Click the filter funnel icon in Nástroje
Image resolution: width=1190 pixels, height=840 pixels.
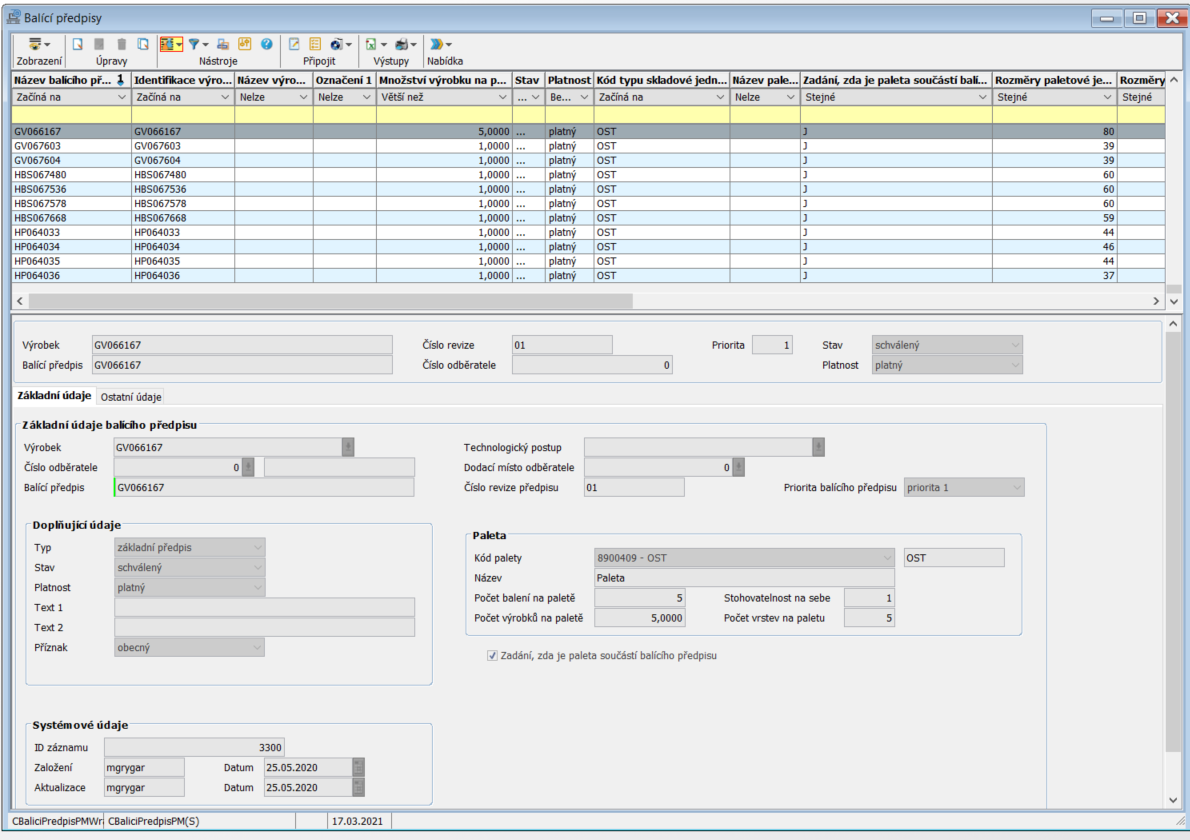tap(194, 44)
